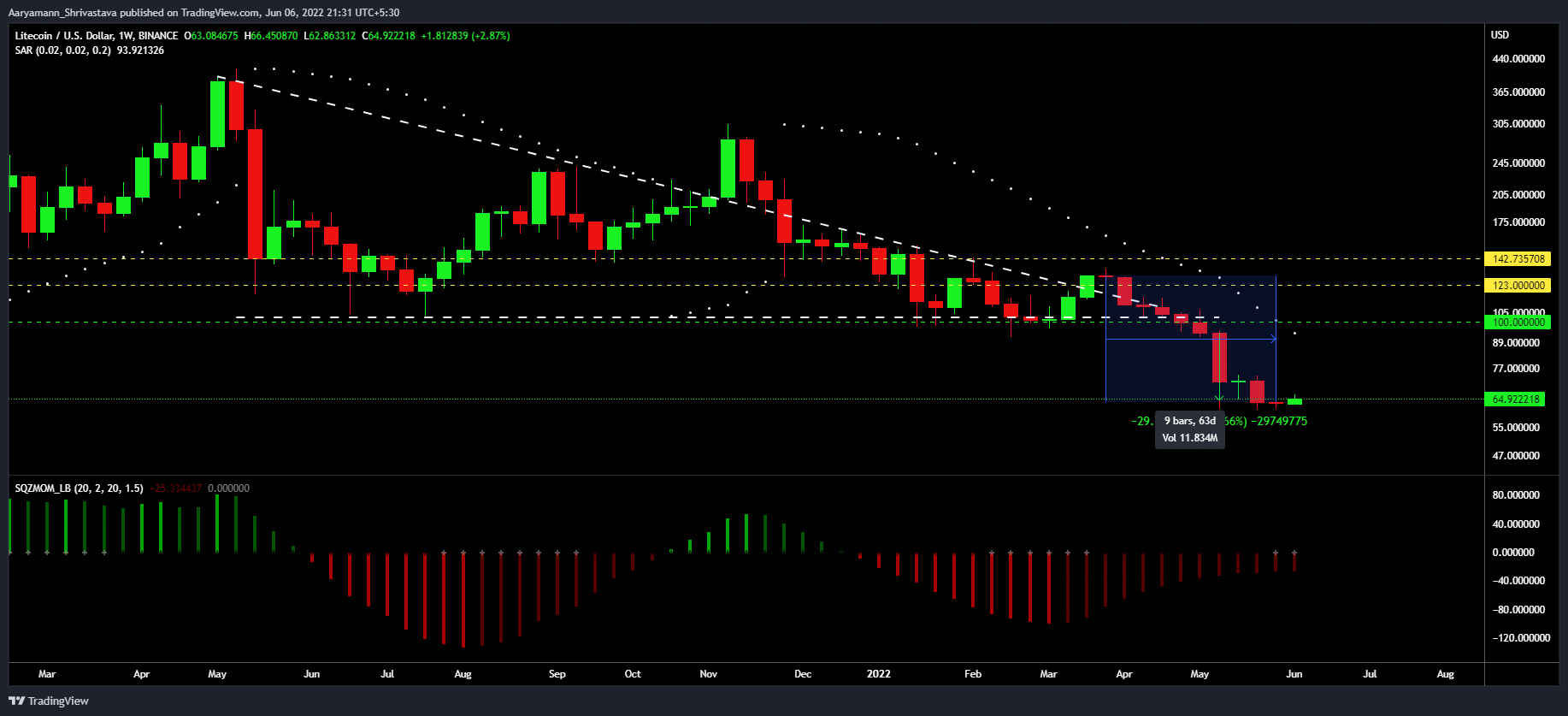
Task: Click the open price O63.084675 in header
Action: click(212, 36)
